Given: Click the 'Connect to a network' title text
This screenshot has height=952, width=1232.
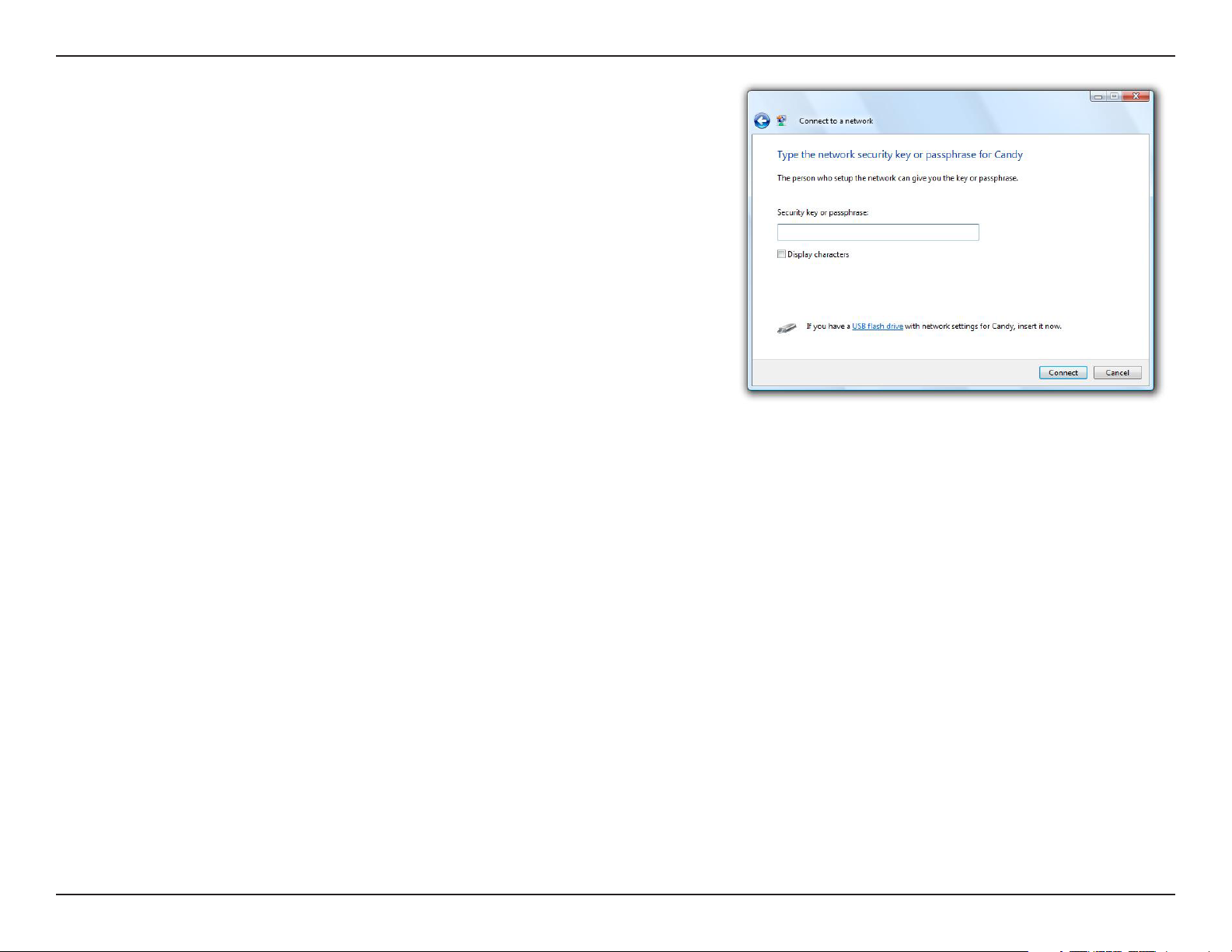Looking at the screenshot, I should tap(836, 121).
